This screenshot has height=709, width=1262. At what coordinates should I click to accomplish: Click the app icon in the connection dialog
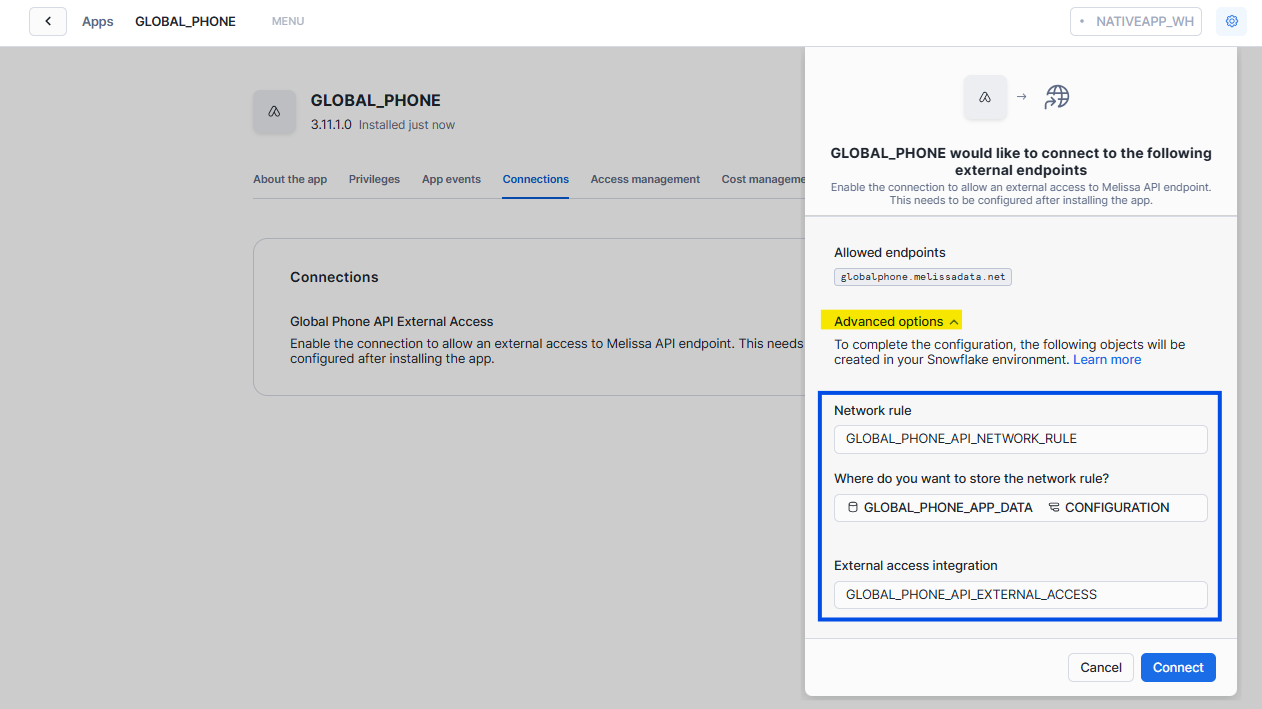click(985, 97)
